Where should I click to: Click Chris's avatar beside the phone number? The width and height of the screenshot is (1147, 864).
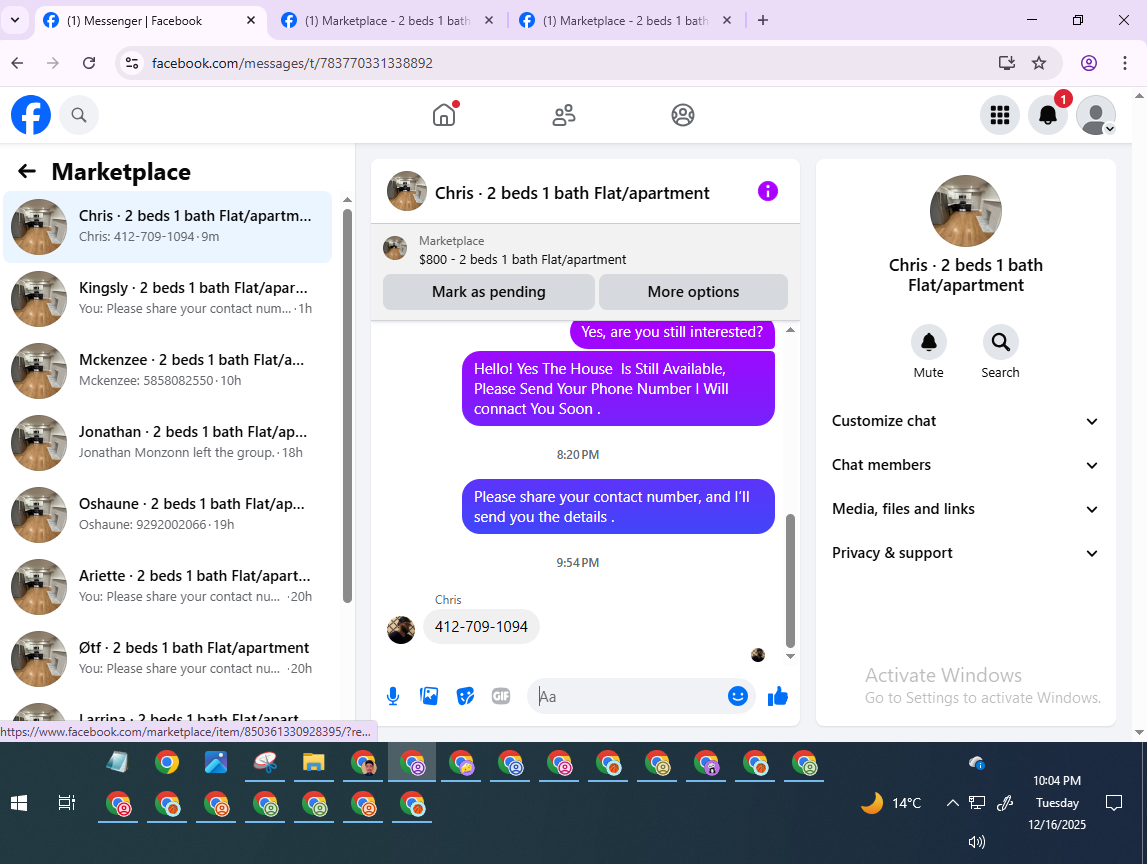coord(401,629)
